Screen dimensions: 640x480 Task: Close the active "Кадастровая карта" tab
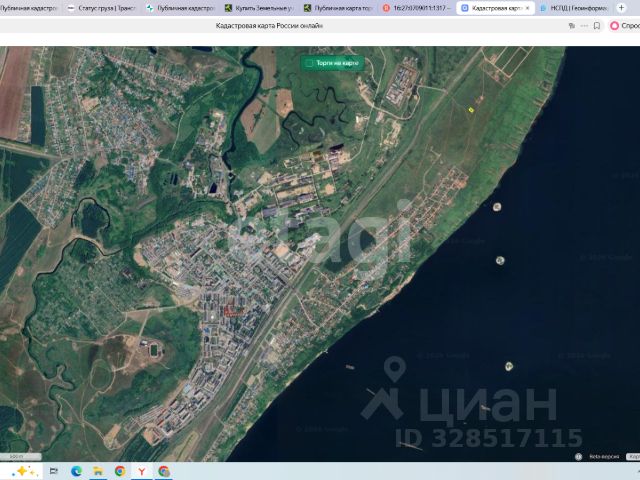(527, 8)
